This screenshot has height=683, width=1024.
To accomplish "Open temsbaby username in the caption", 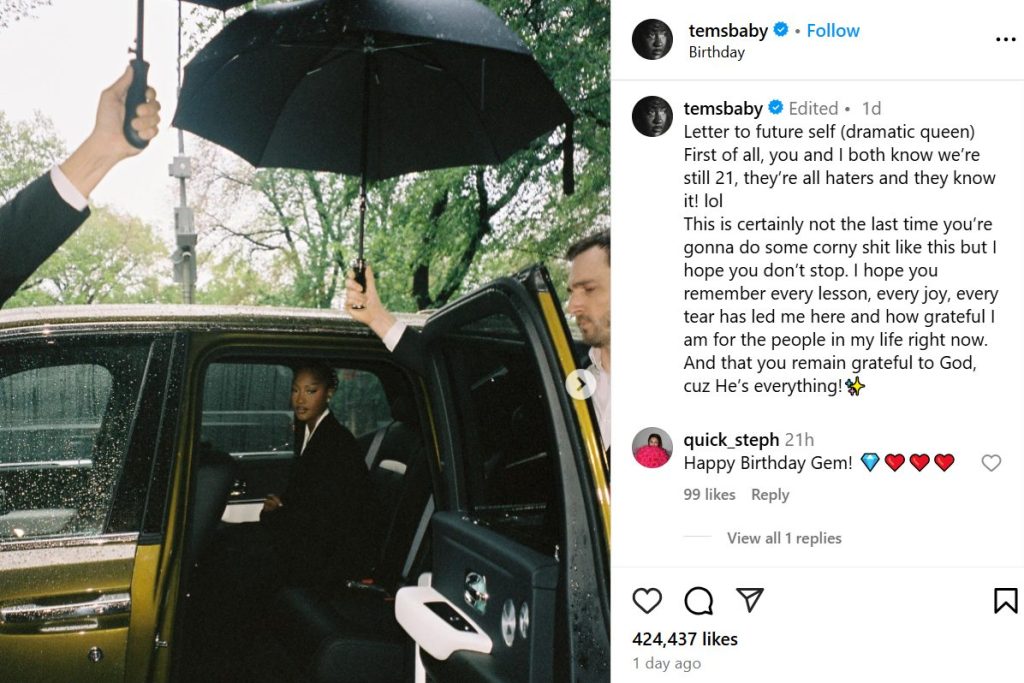I will pos(723,108).
